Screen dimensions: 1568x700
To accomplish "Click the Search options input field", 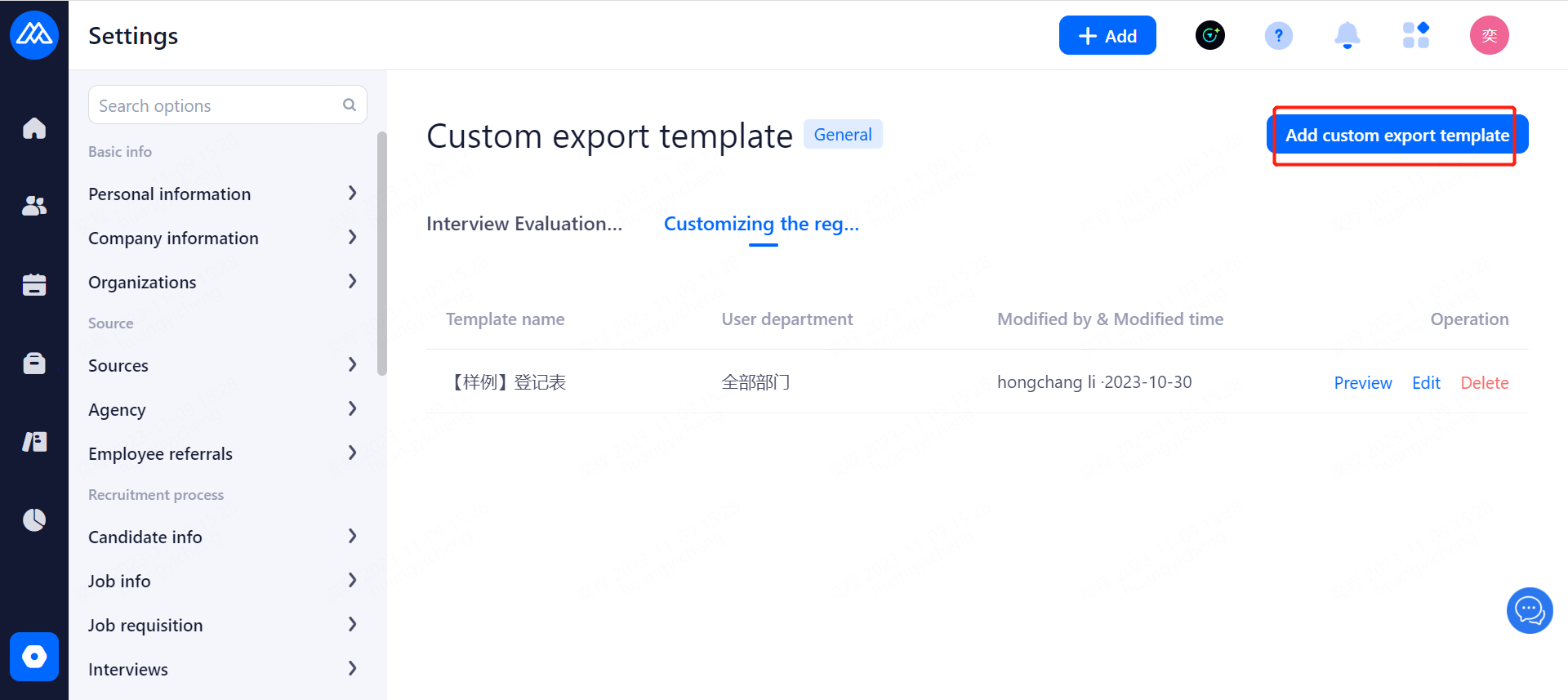I will pyautogui.click(x=217, y=106).
